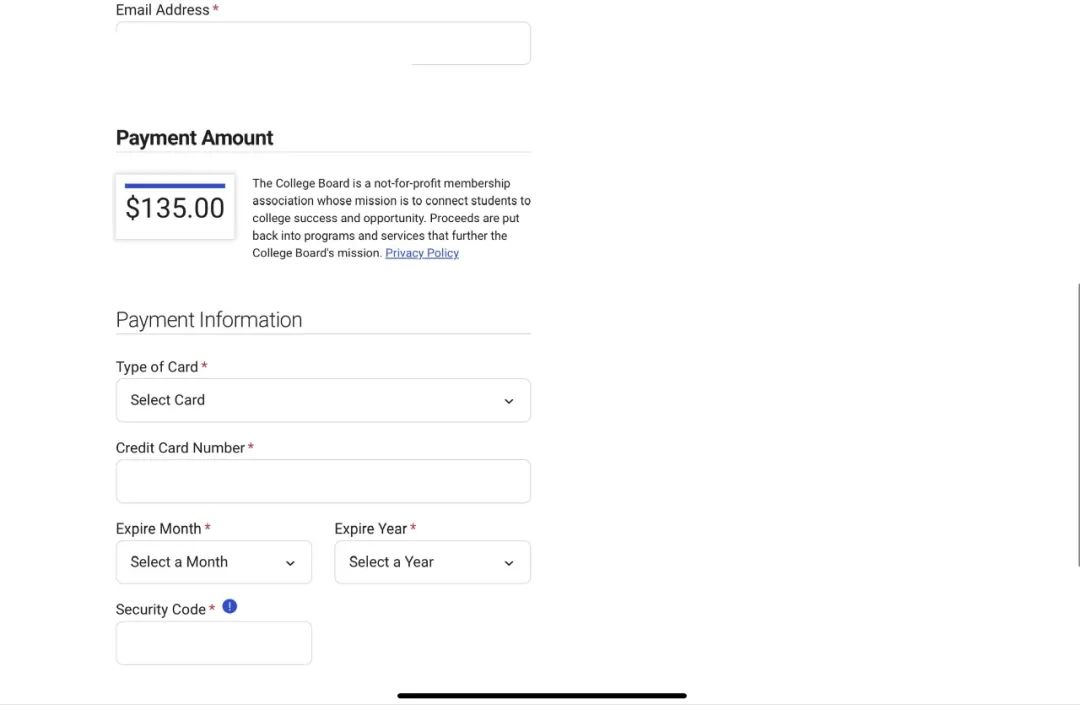
Task: Click the chevron arrow in Select a Month
Action: [290, 563]
